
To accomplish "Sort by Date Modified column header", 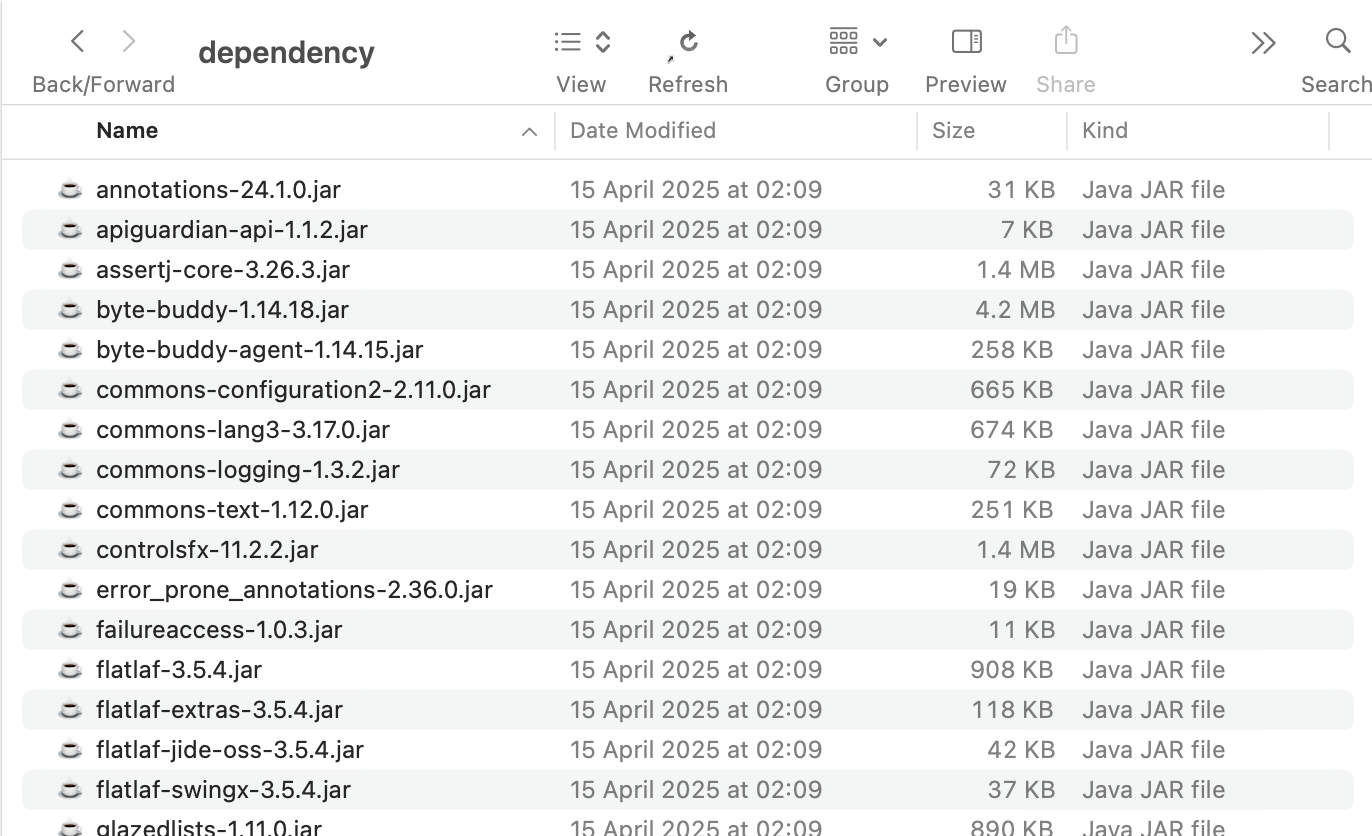I will (643, 131).
